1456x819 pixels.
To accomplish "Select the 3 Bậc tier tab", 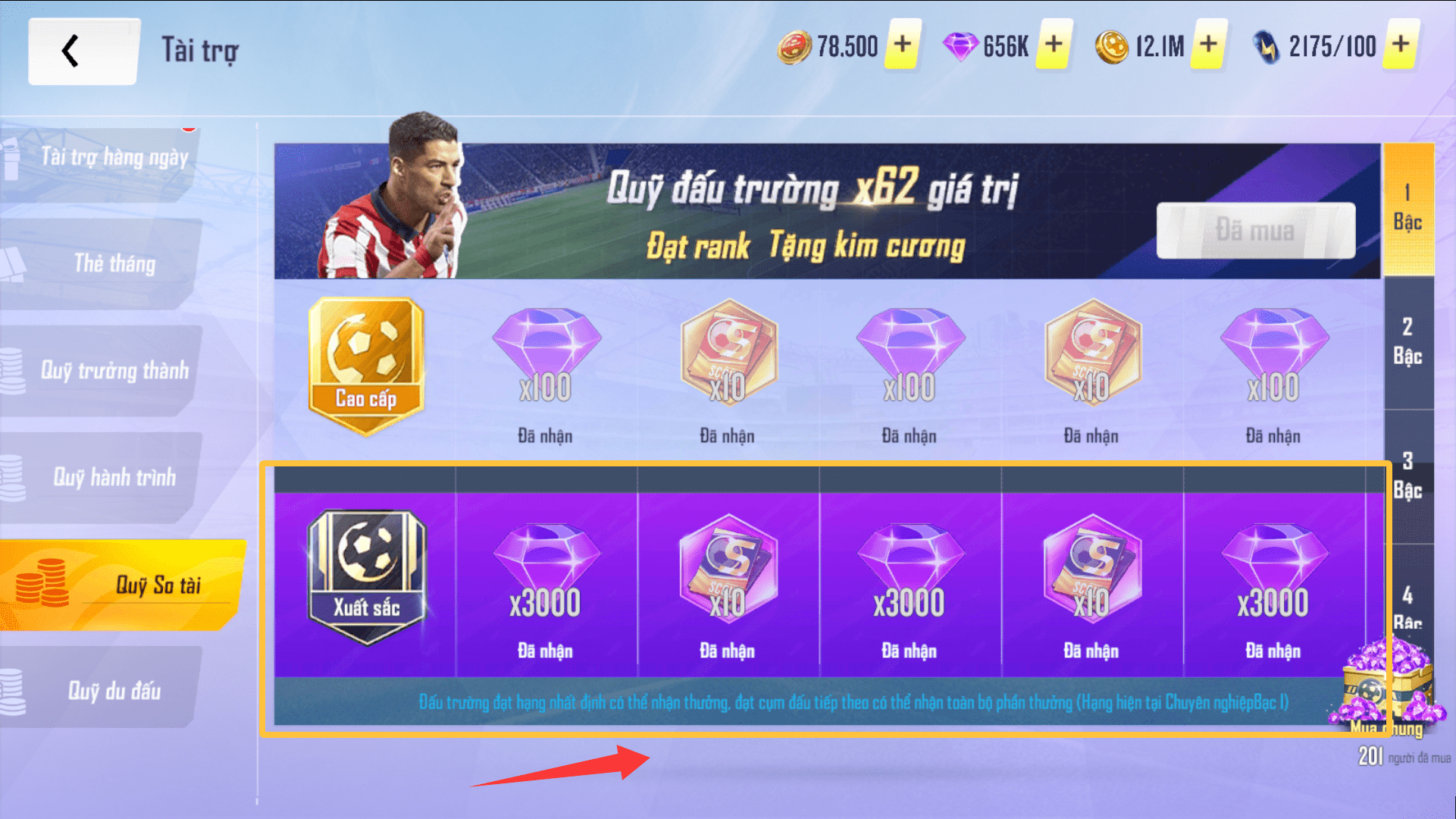I will [1408, 476].
